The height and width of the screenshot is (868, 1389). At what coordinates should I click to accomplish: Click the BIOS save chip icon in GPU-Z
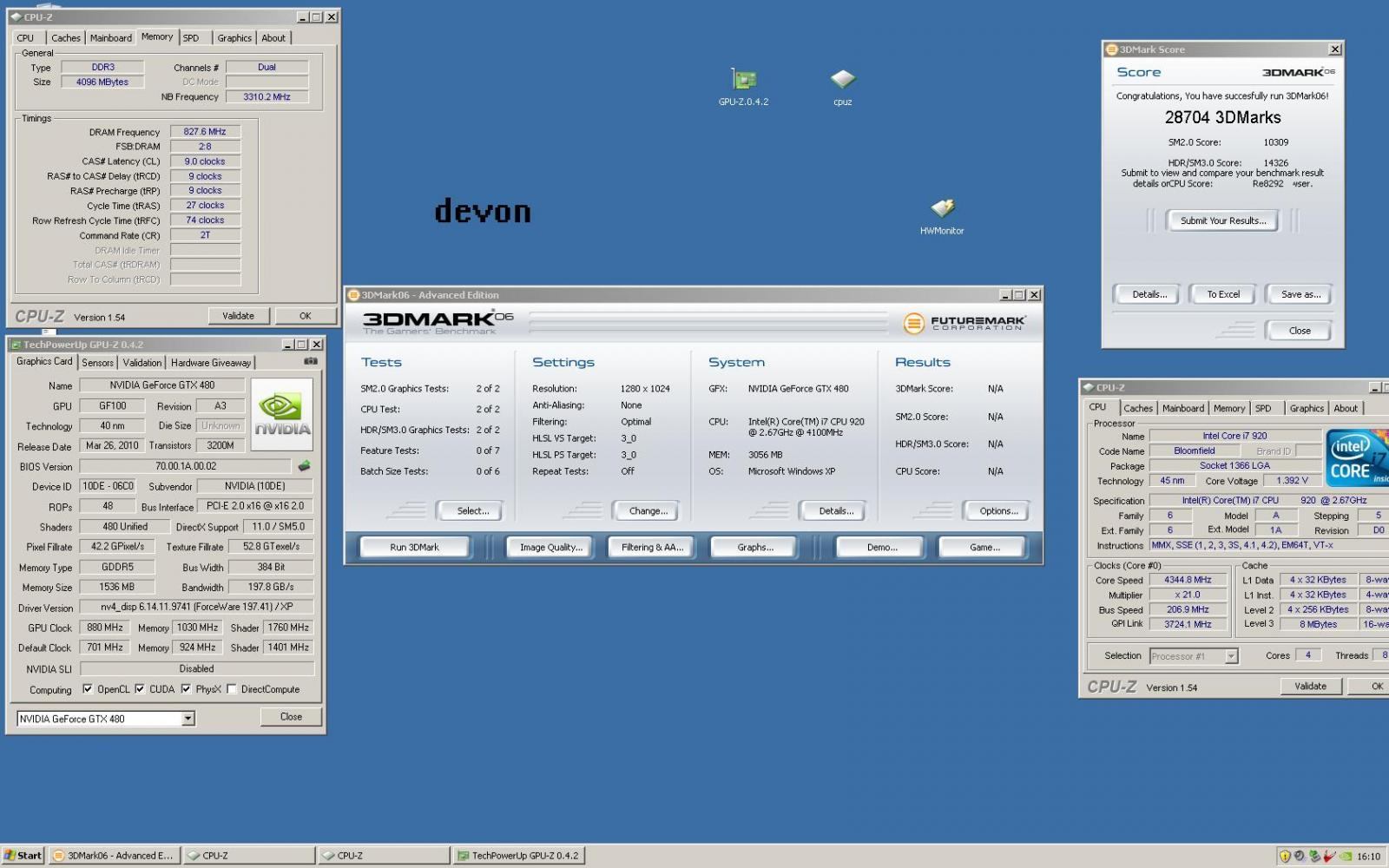click(305, 466)
